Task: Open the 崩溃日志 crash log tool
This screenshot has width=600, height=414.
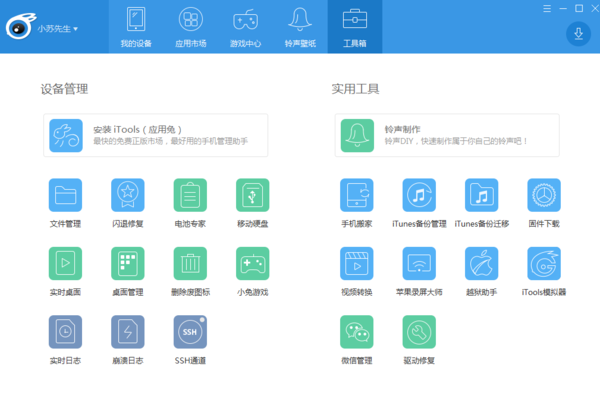Action: 128,332
